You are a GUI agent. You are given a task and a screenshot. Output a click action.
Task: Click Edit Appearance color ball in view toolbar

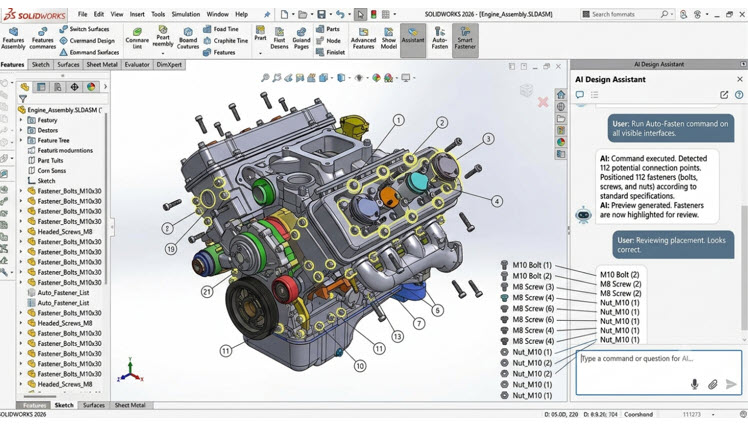coord(376,78)
